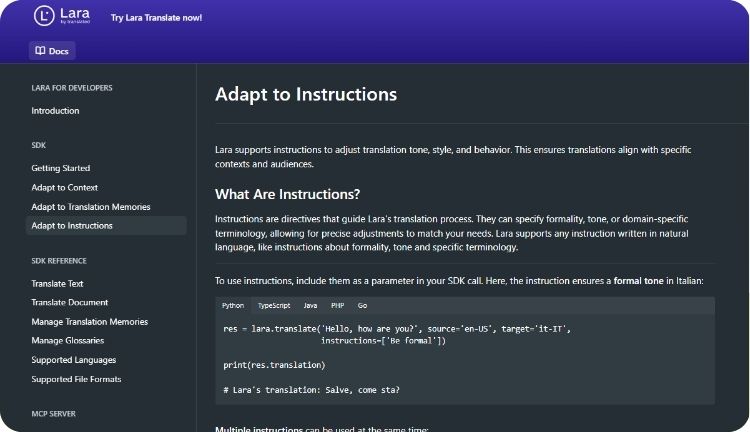Click the What Are Instructions? heading

point(287,194)
